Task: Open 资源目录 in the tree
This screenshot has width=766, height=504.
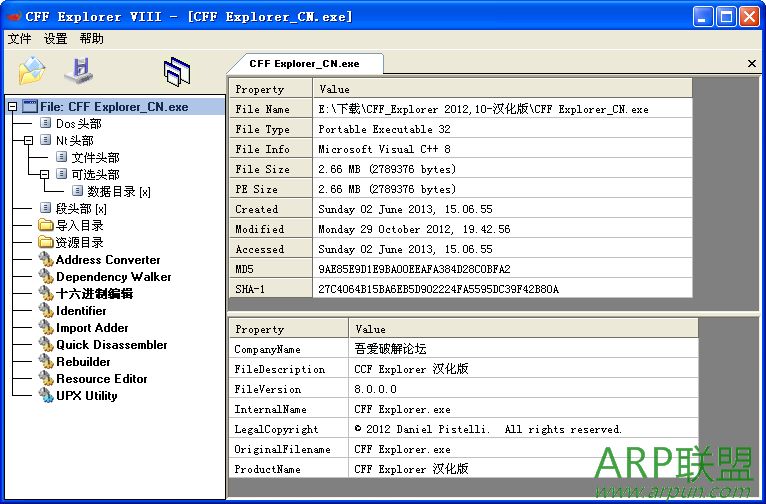Action: pyautogui.click(x=80, y=243)
